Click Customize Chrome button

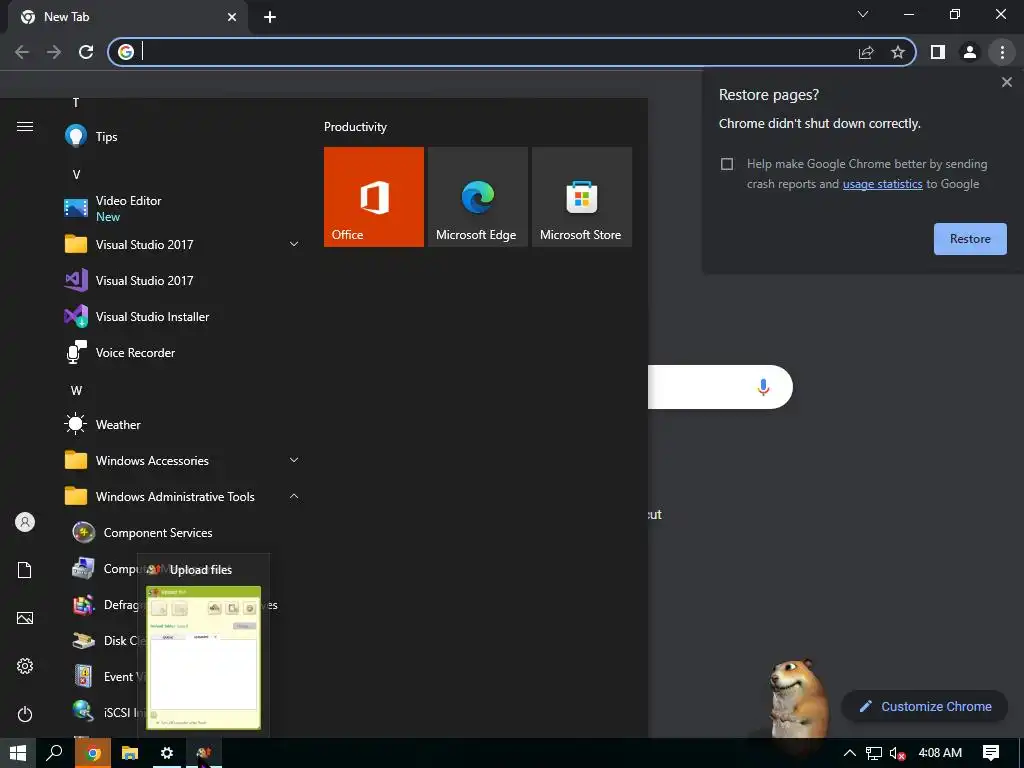coord(925,707)
